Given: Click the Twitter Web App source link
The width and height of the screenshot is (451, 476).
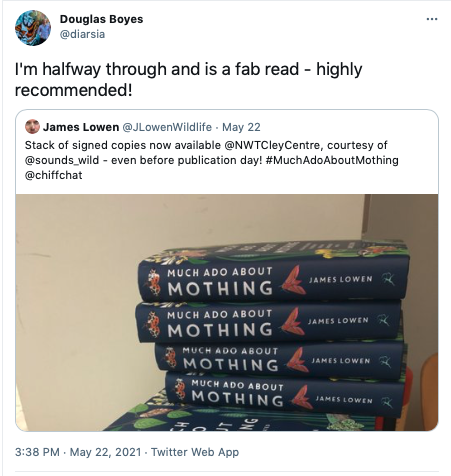Looking at the screenshot, I should tap(195, 452).
